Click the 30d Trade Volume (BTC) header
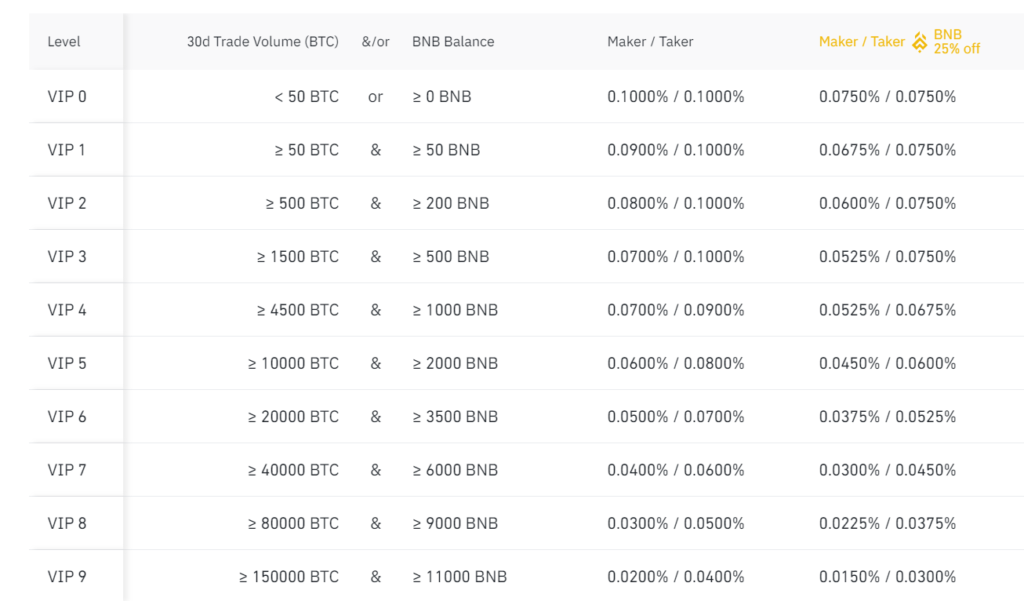 [x=263, y=42]
